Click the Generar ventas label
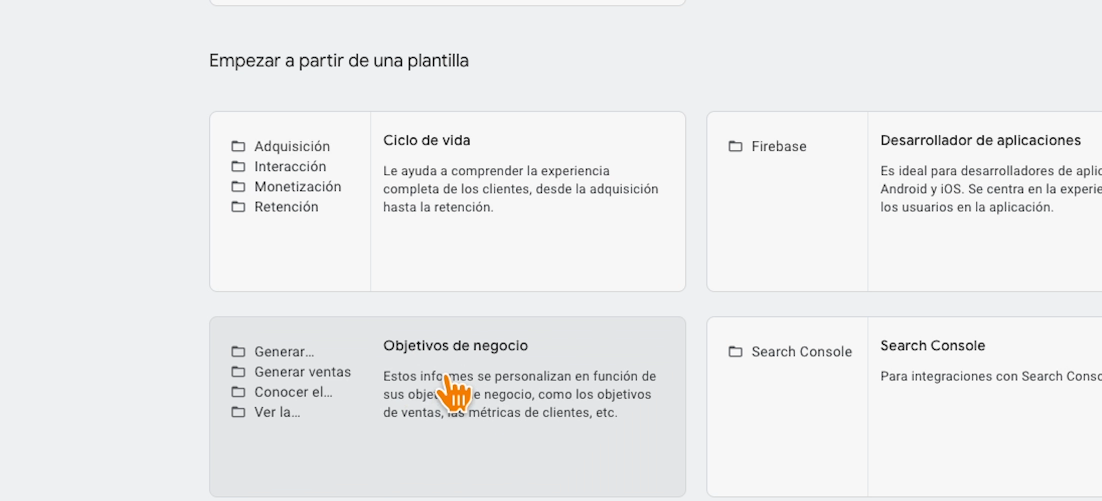The width and height of the screenshot is (1102, 501). [x=303, y=372]
